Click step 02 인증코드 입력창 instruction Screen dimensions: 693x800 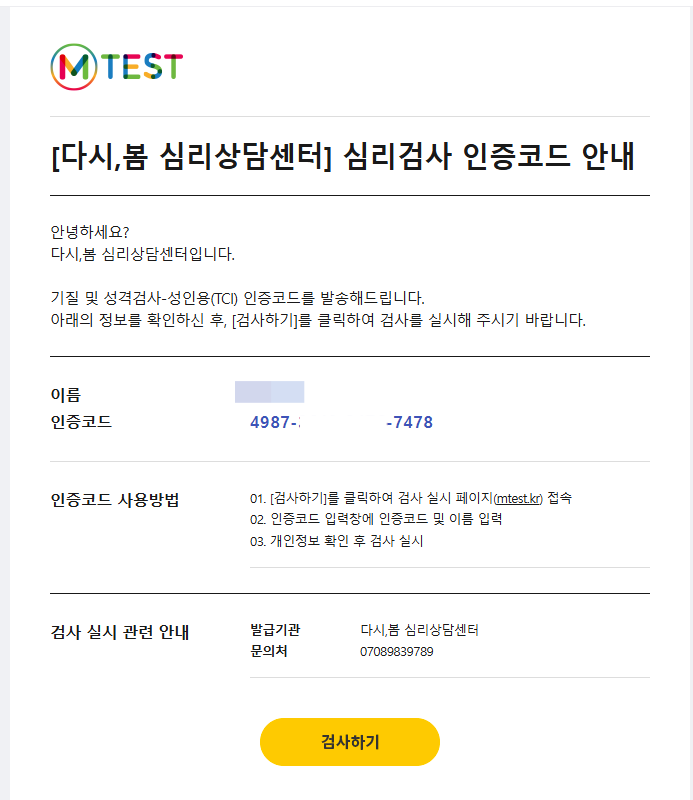point(375,519)
